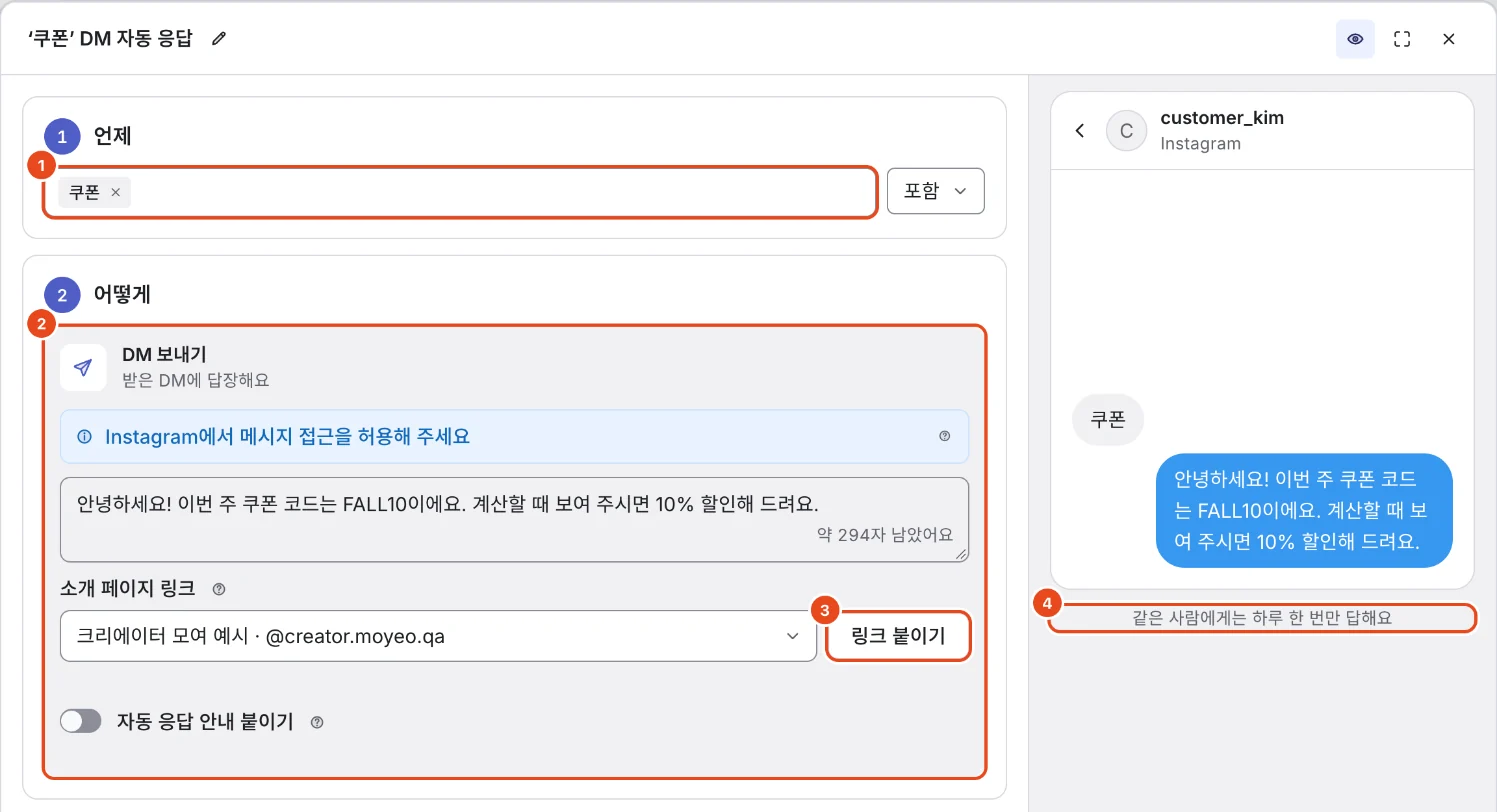Remove the 쿠폰 keyword chip
Image resolution: width=1497 pixels, height=812 pixels.
(116, 193)
